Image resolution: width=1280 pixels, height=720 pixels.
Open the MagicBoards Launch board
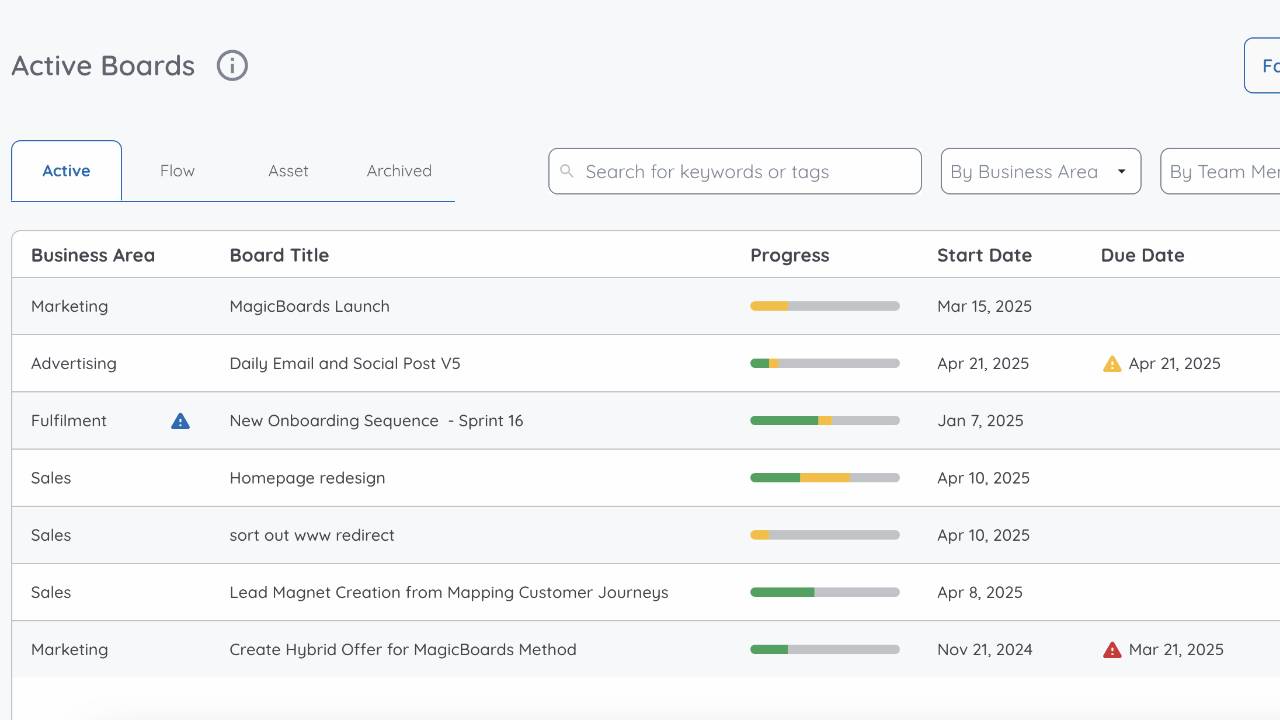click(309, 306)
